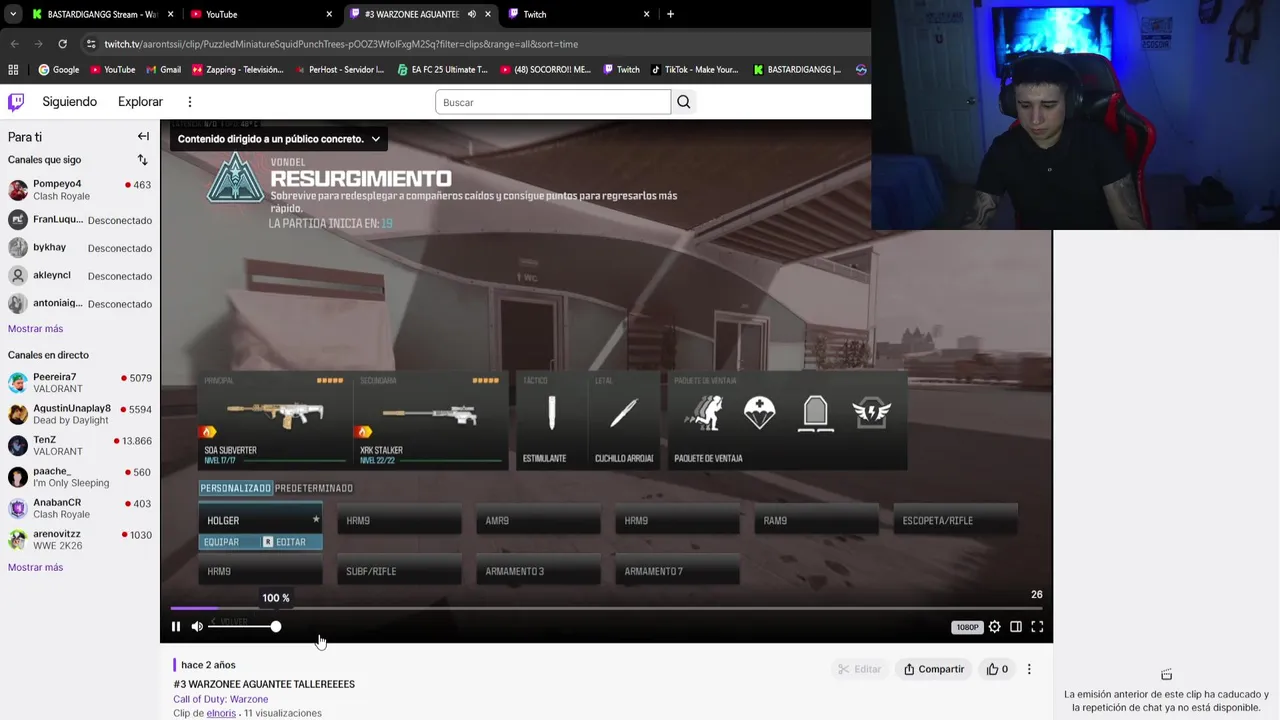The image size is (1280, 720).
Task: Open Peereira7 VALORANT stream
Action: click(80, 383)
